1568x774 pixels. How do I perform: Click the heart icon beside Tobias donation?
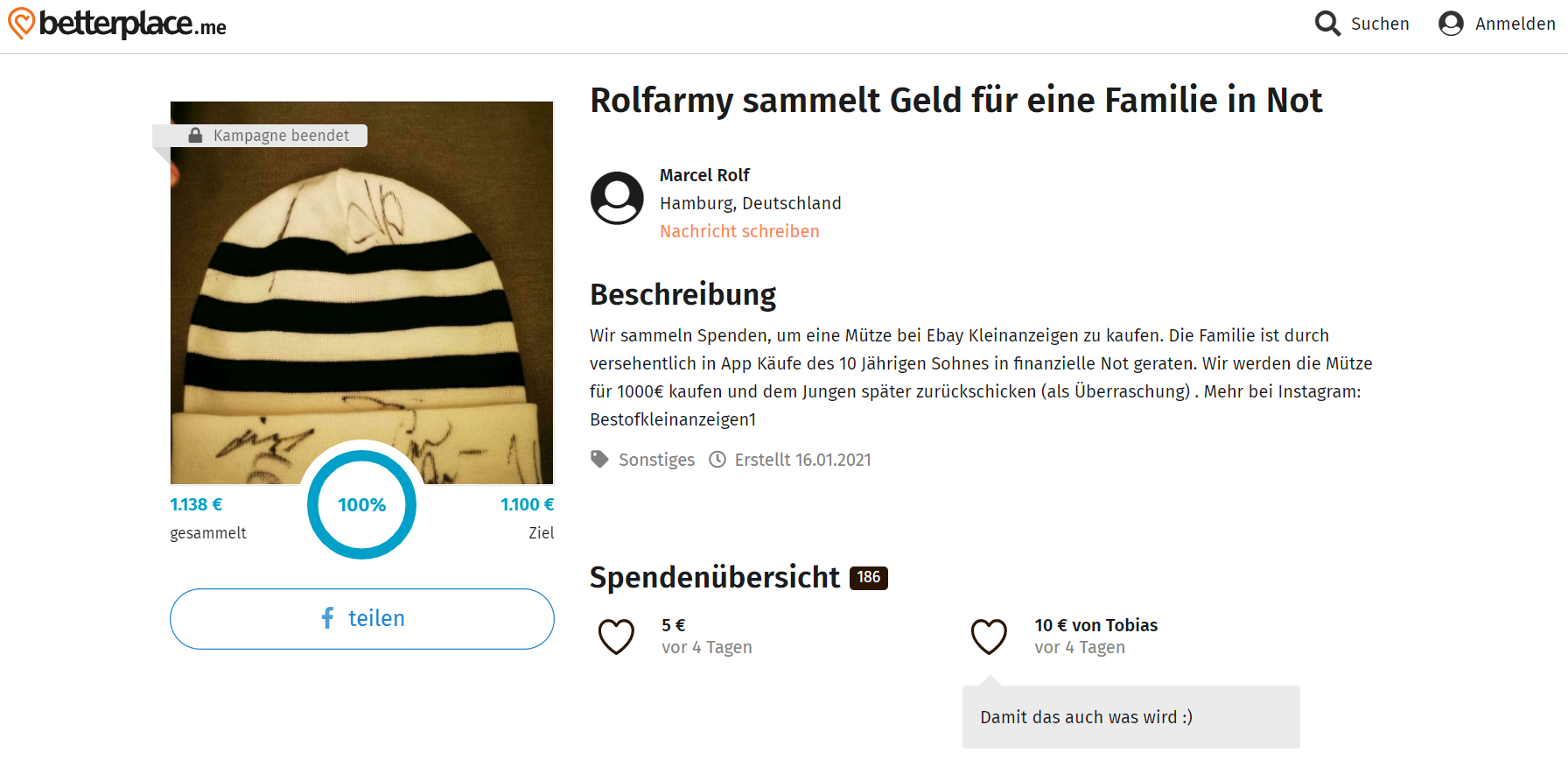(989, 637)
